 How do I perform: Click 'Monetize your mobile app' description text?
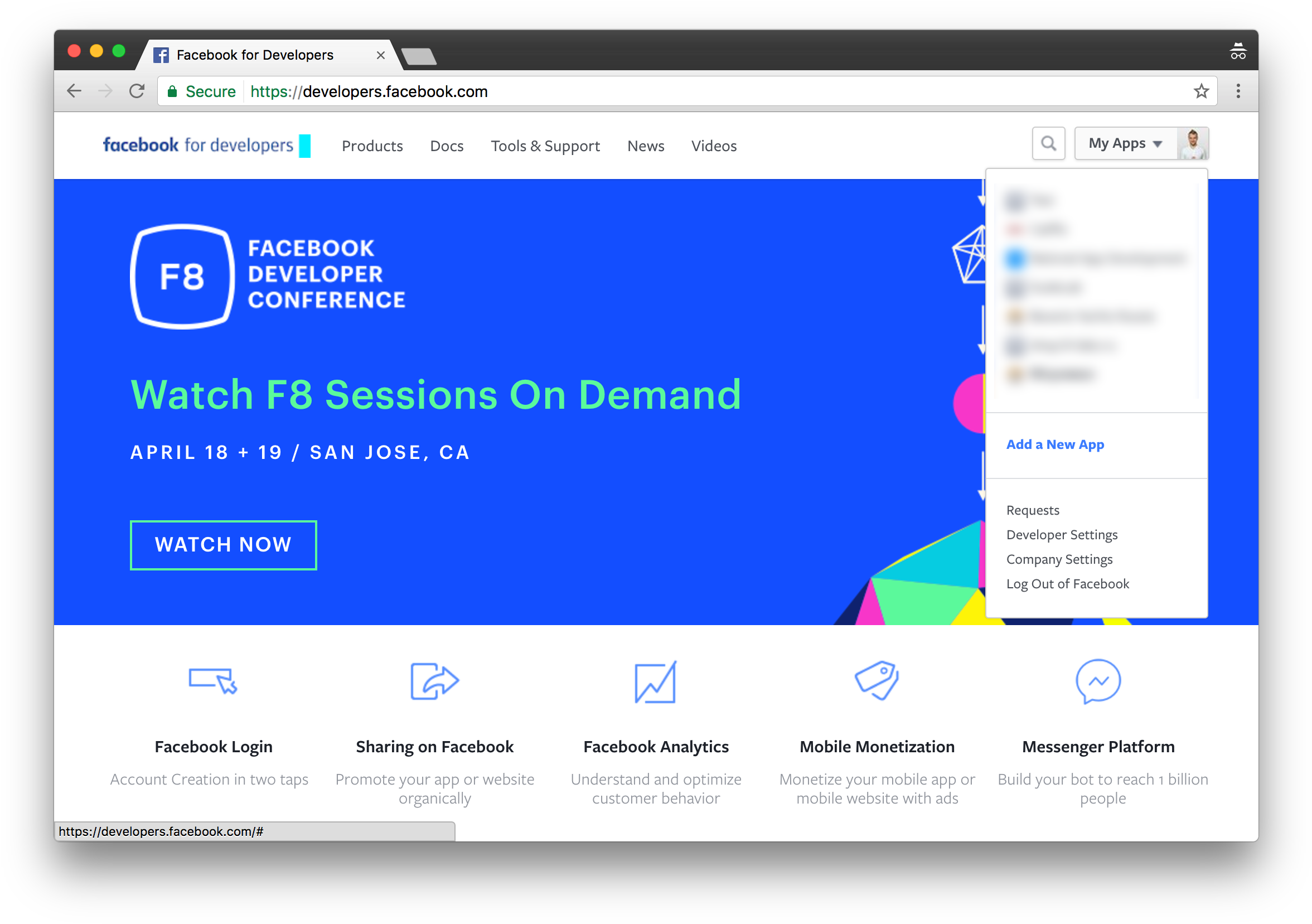point(877,788)
